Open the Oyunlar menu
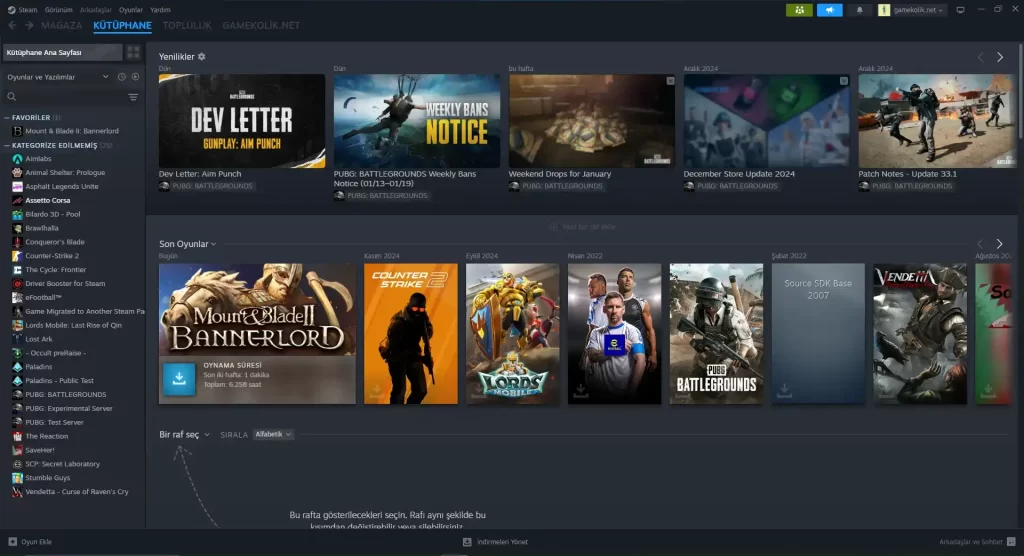1024x556 pixels. pos(131,10)
